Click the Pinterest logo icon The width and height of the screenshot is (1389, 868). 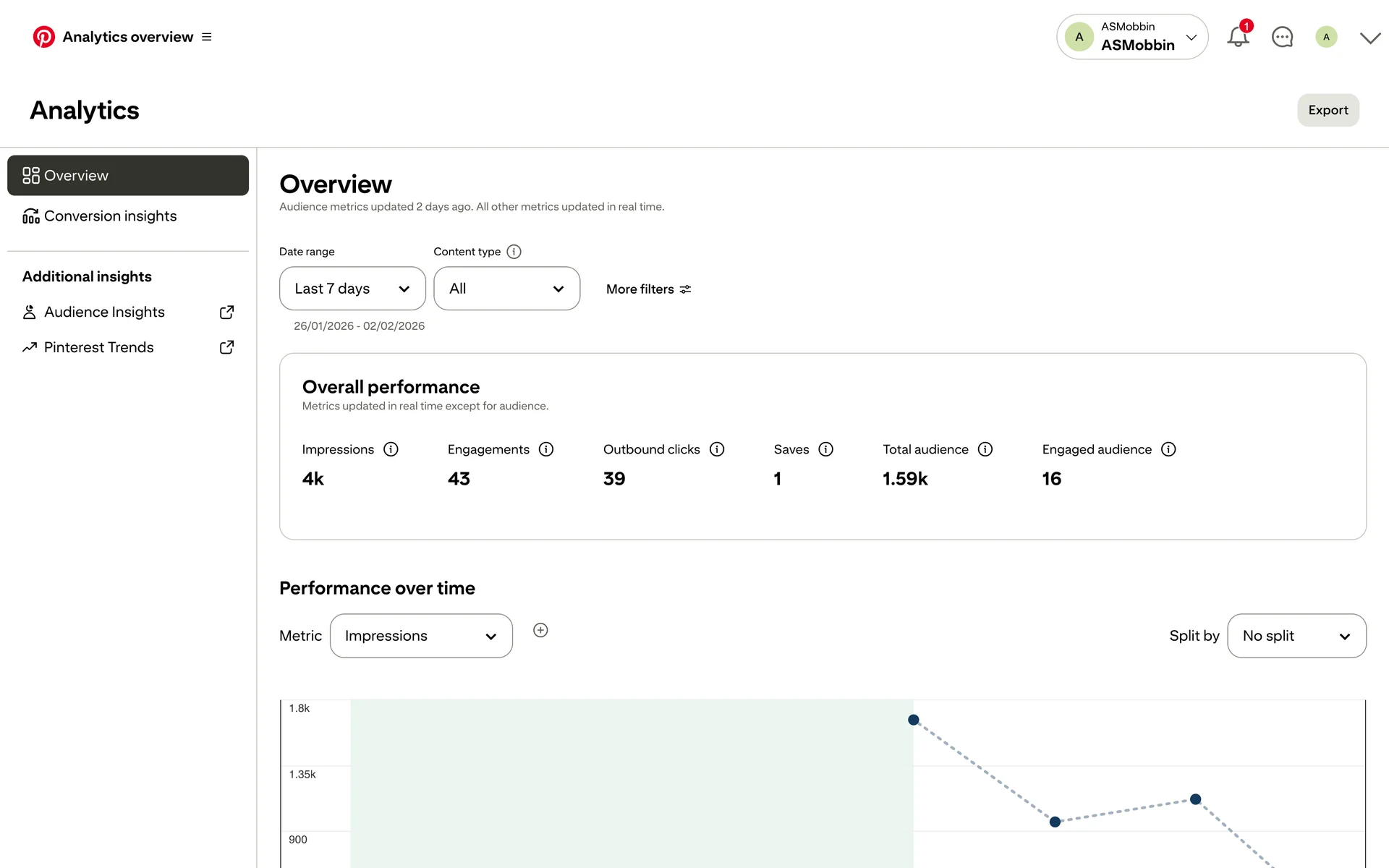(x=43, y=37)
